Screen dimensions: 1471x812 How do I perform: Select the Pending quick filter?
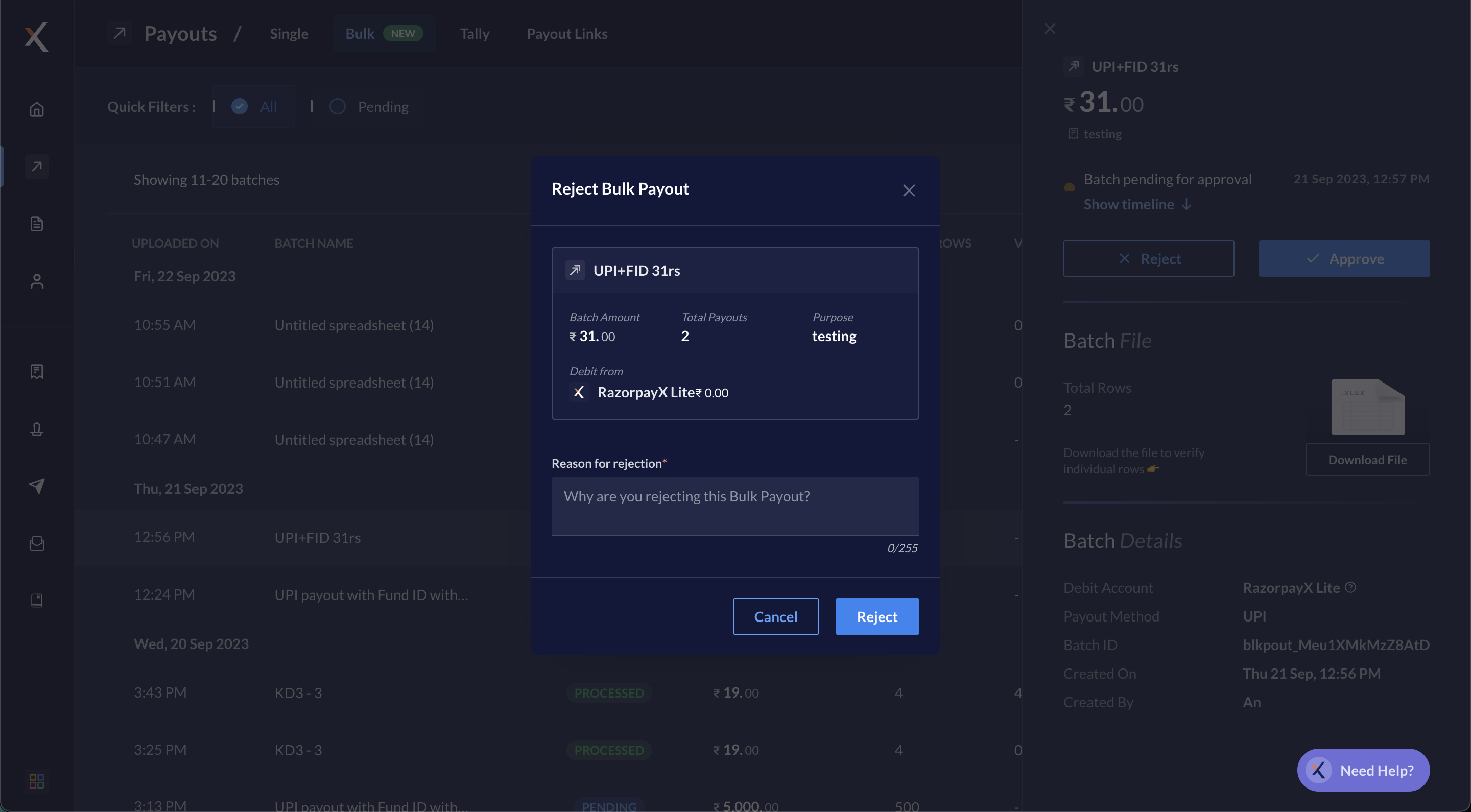[369, 106]
